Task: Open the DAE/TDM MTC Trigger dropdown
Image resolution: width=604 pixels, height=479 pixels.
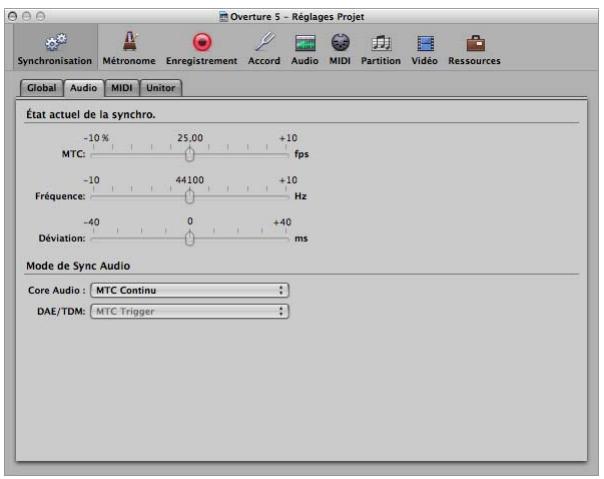Action: point(190,311)
